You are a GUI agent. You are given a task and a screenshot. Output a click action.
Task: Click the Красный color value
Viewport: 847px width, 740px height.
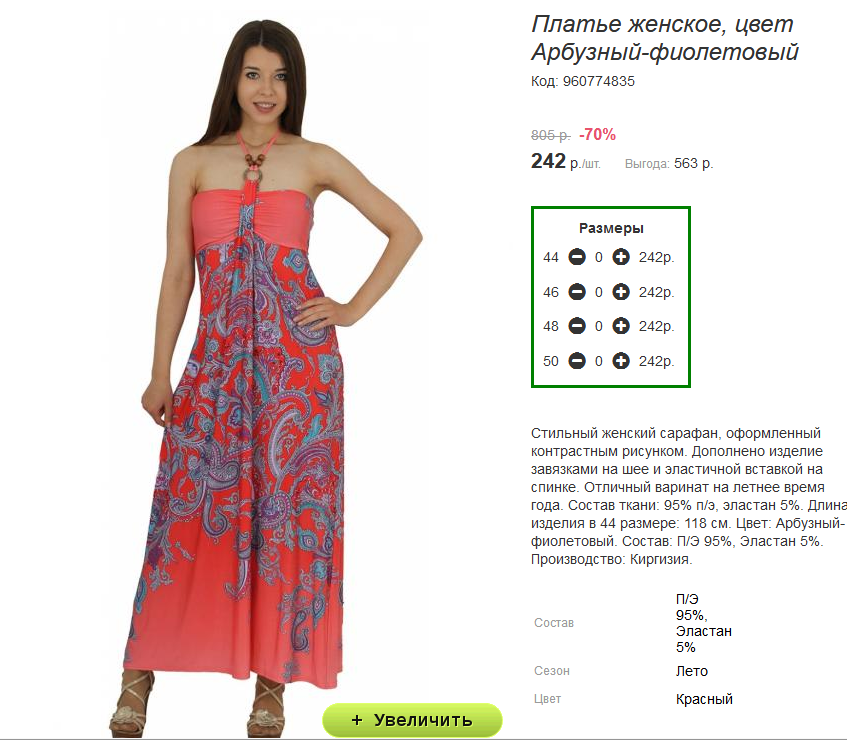[x=704, y=699]
